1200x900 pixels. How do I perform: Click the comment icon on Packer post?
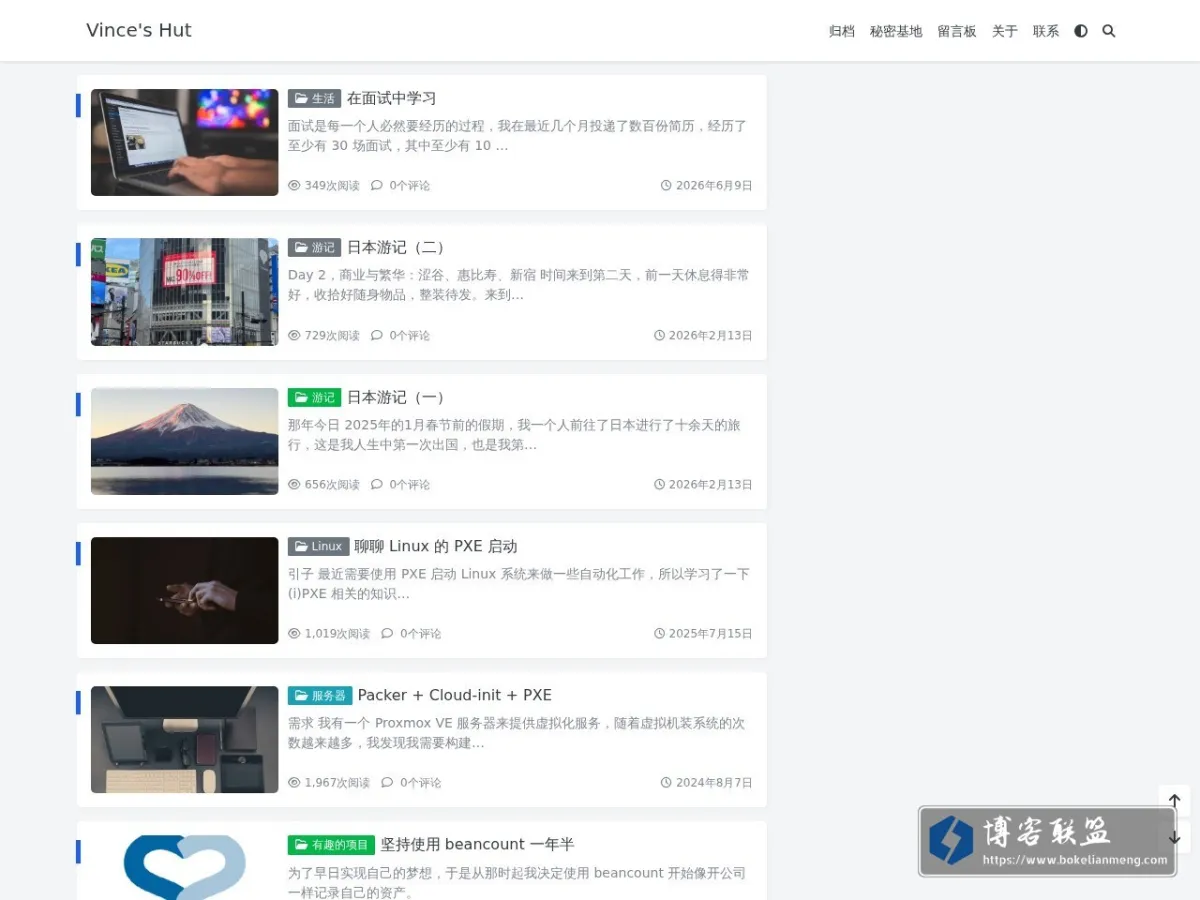click(388, 782)
